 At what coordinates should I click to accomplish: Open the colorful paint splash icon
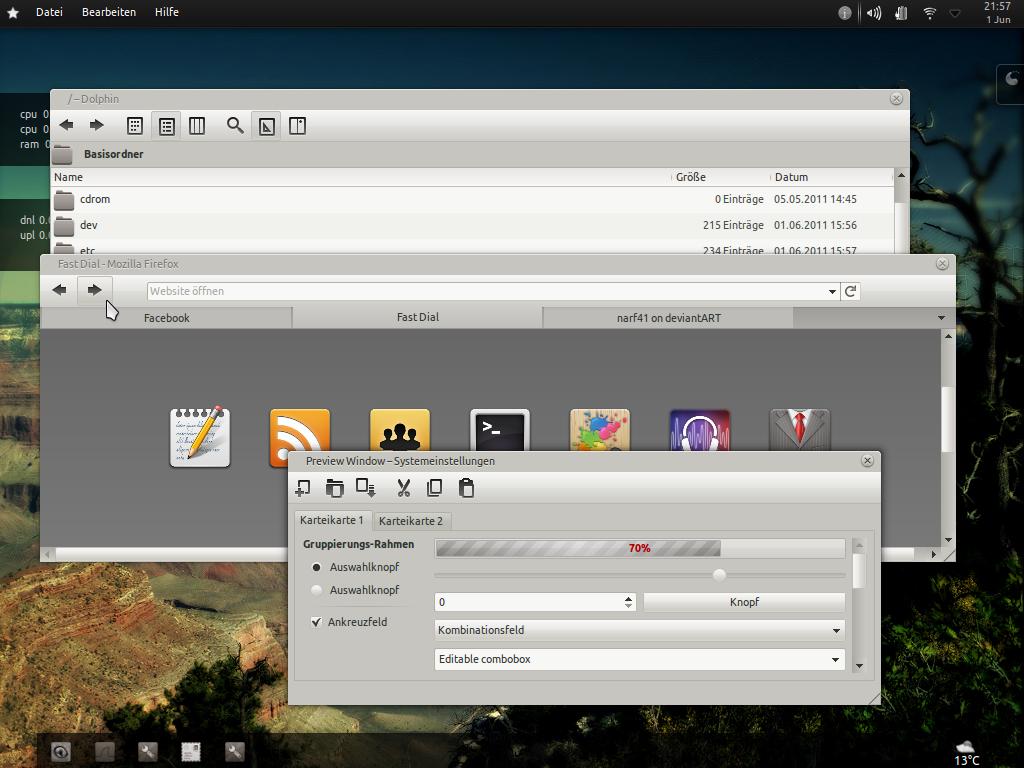(600, 430)
